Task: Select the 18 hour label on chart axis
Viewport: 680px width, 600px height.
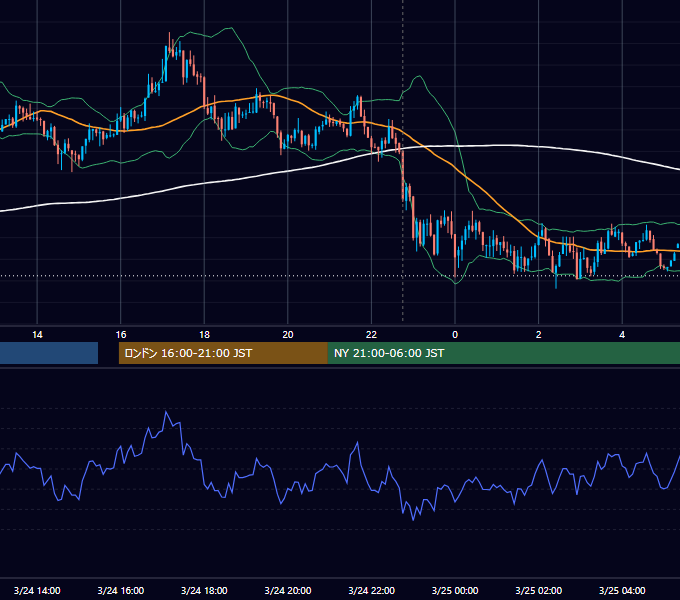Action: tap(204, 335)
